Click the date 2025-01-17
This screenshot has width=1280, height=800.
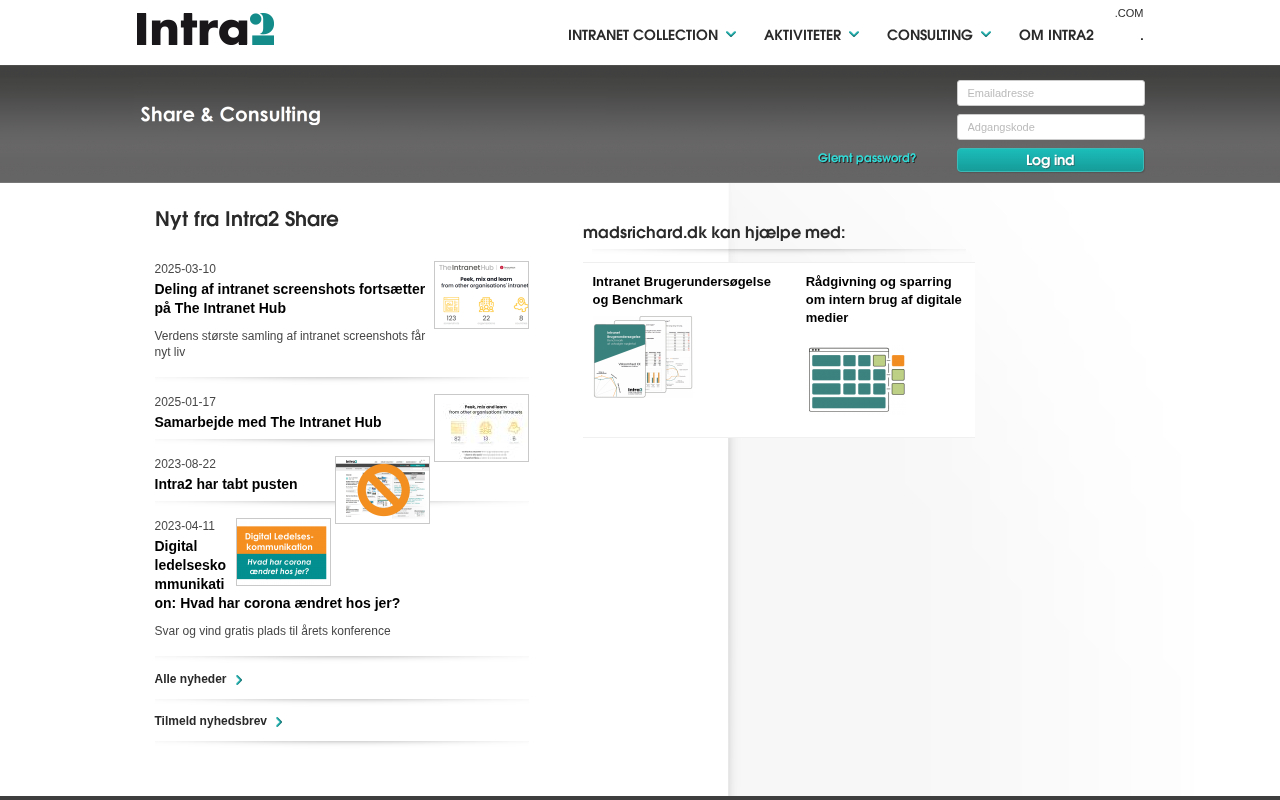click(x=185, y=402)
